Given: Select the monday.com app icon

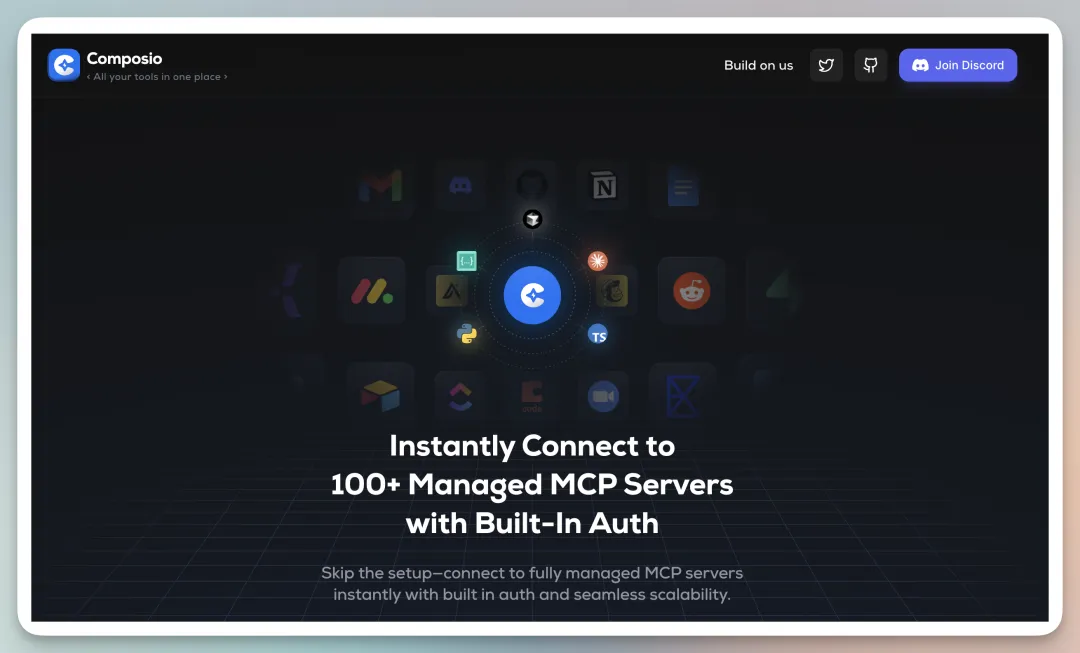Looking at the screenshot, I should [x=372, y=291].
